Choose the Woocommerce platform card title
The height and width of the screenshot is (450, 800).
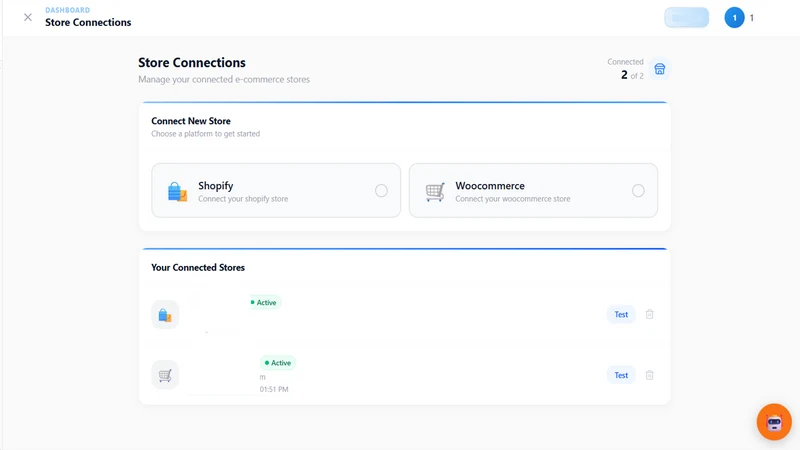[x=490, y=186]
